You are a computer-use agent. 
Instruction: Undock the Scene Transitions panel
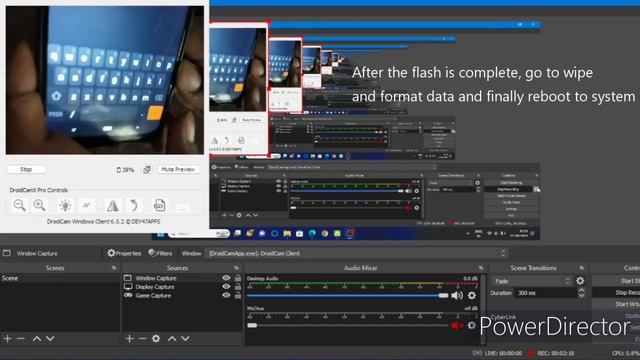581,268
